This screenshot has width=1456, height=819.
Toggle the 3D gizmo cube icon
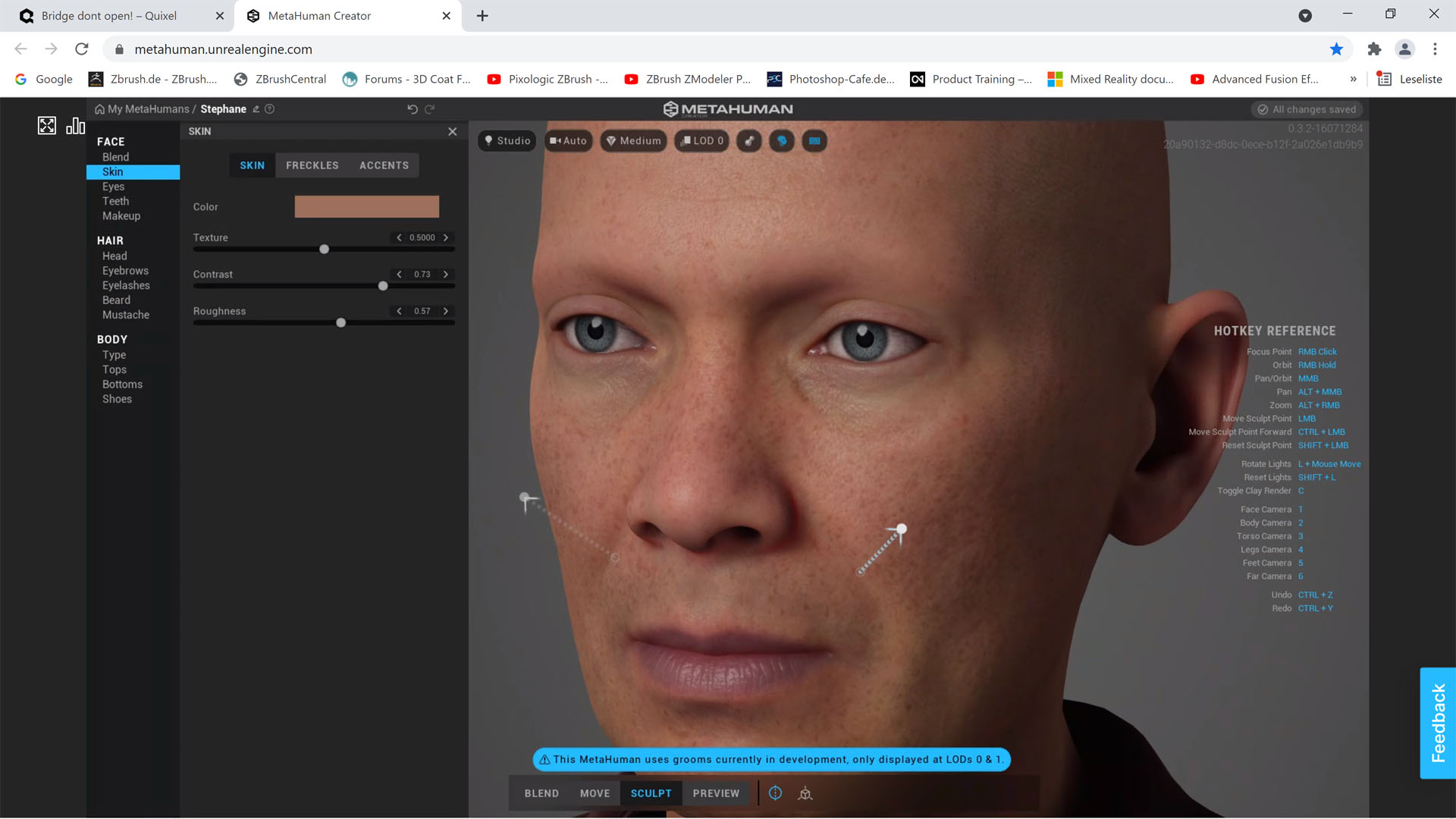coord(805,793)
